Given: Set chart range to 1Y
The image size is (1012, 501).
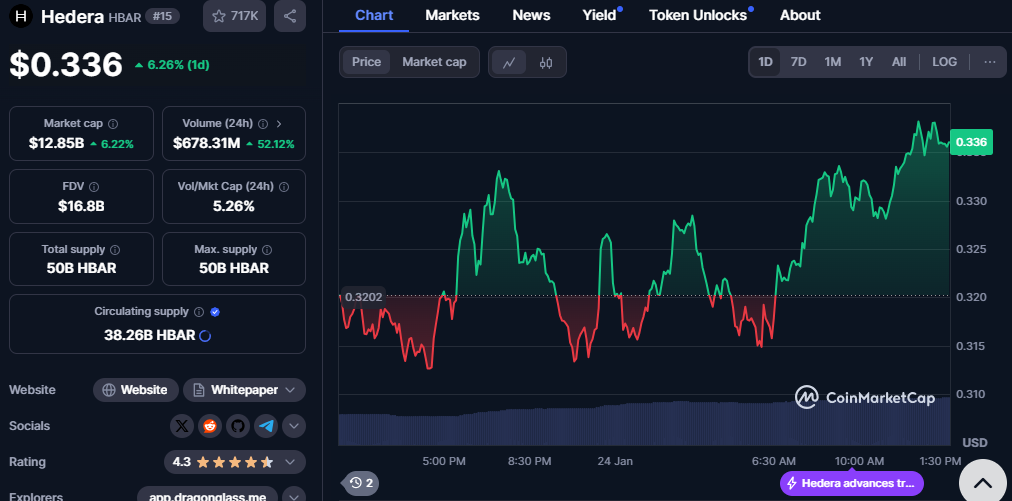Looking at the screenshot, I should [866, 62].
